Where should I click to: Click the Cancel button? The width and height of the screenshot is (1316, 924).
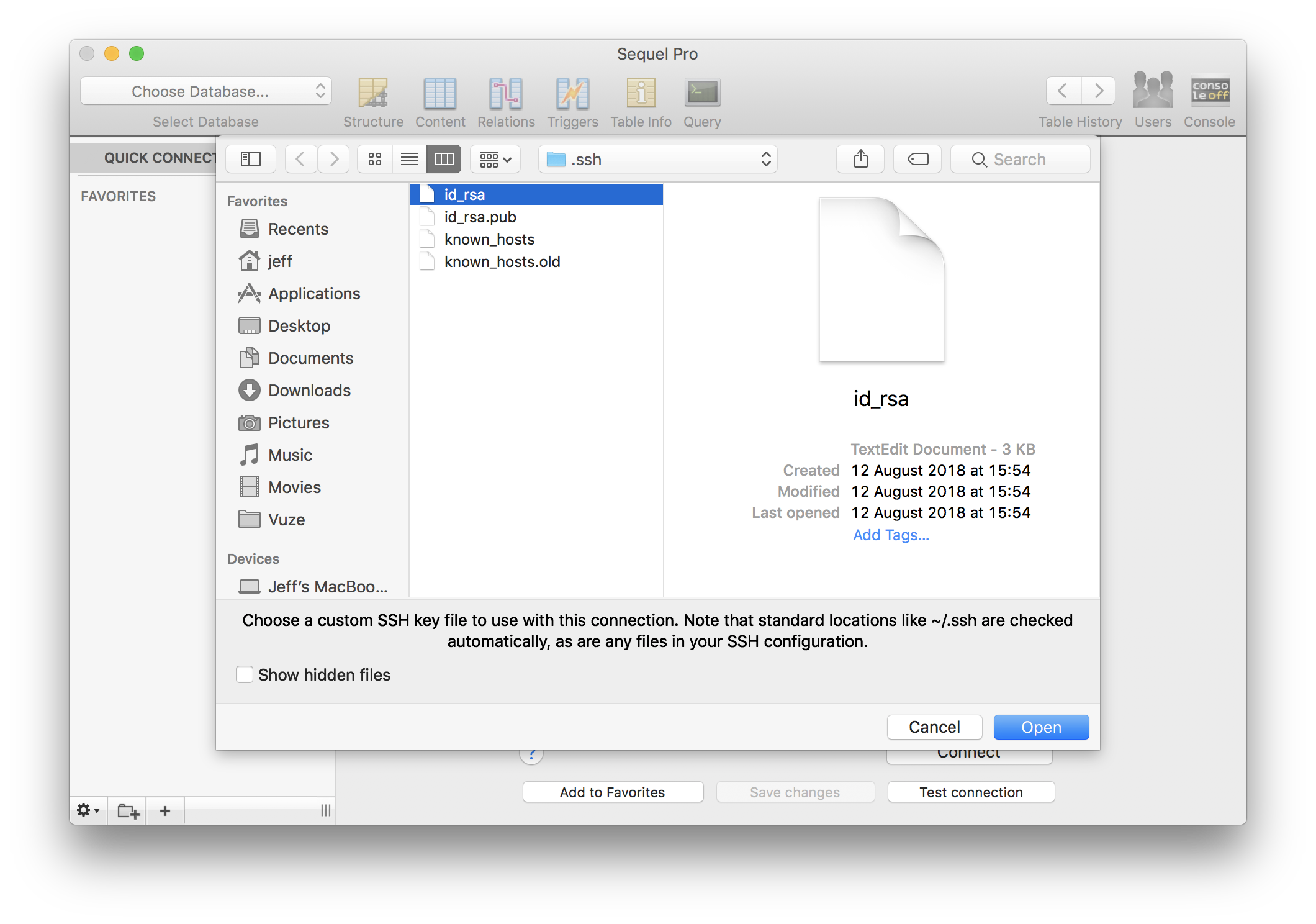click(x=934, y=727)
